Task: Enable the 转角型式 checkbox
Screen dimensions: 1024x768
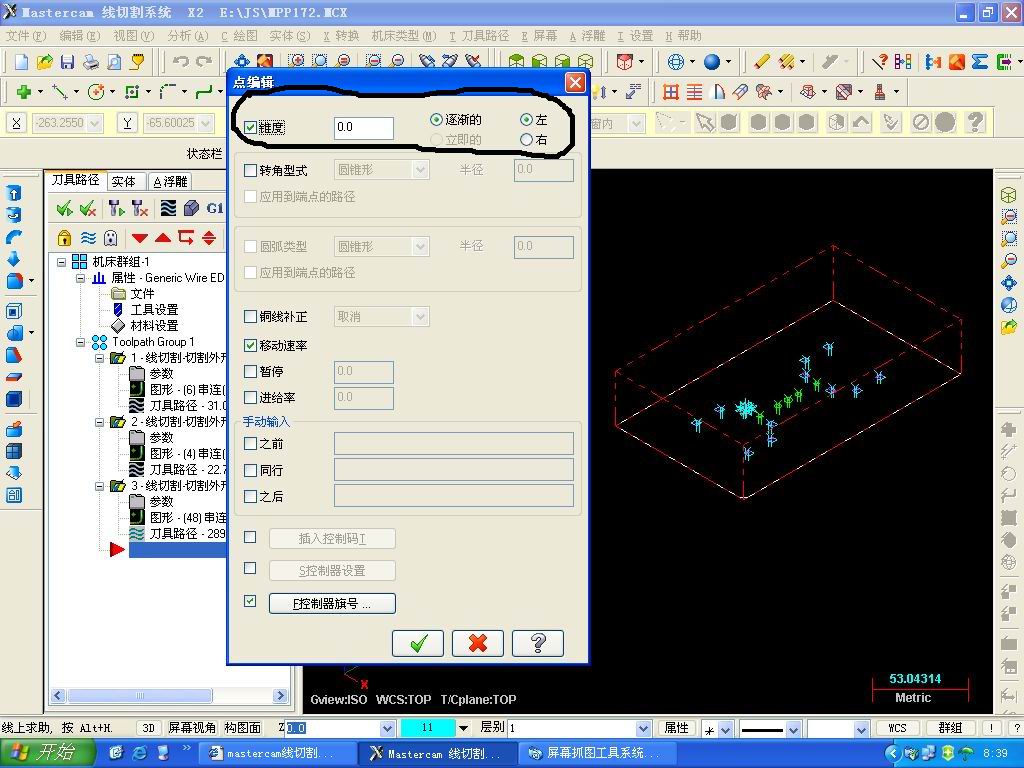Action: [250, 170]
